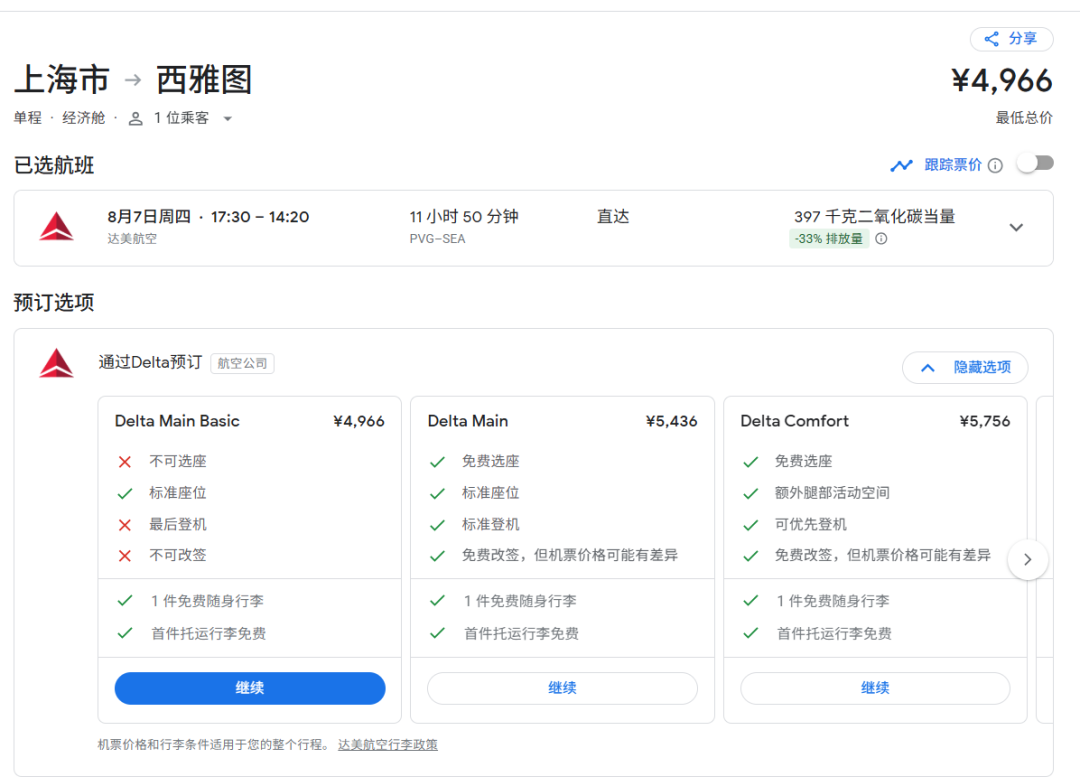Viewport: 1080px width, 777px height.
Task: Click right arrow to show more fares
Action: click(x=1028, y=560)
